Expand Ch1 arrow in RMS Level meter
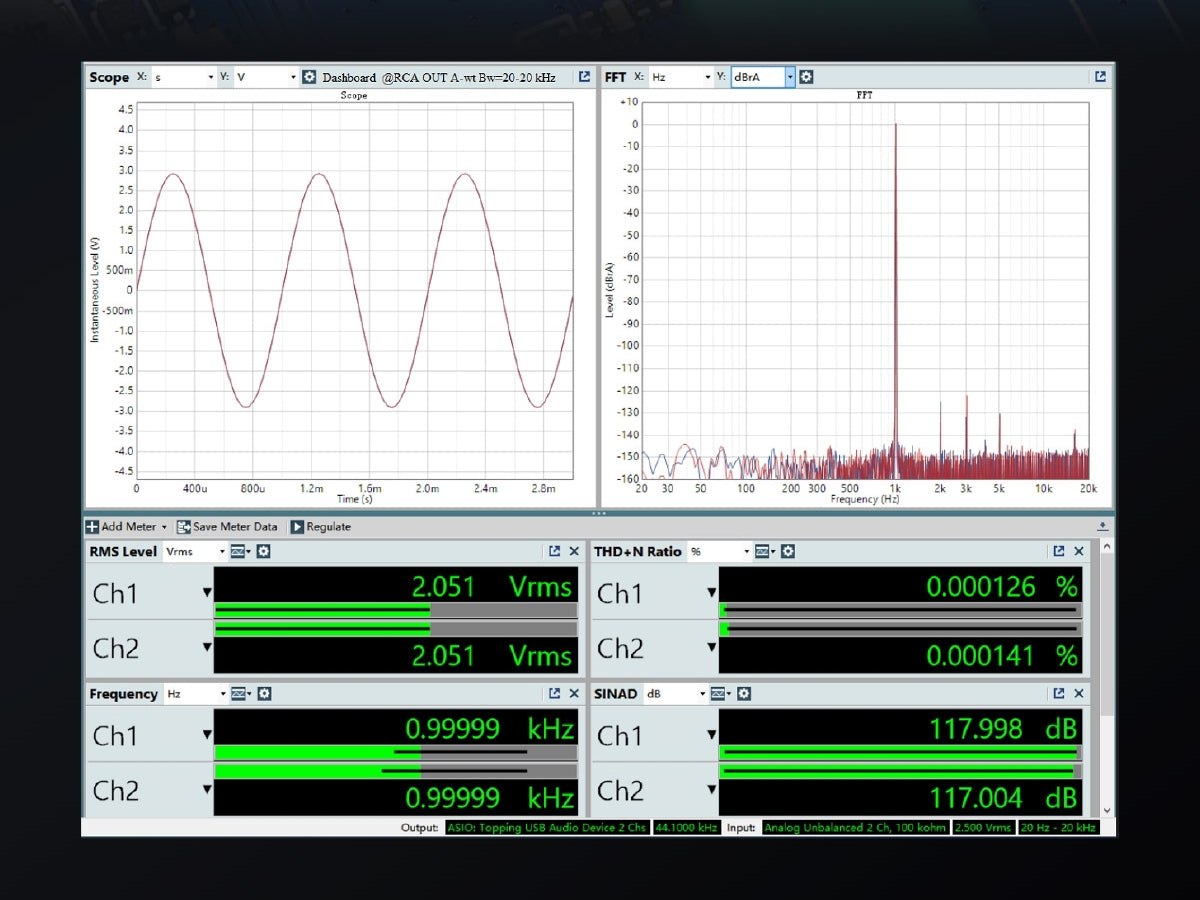Screen dimensions: 1200x900 click(x=207, y=593)
